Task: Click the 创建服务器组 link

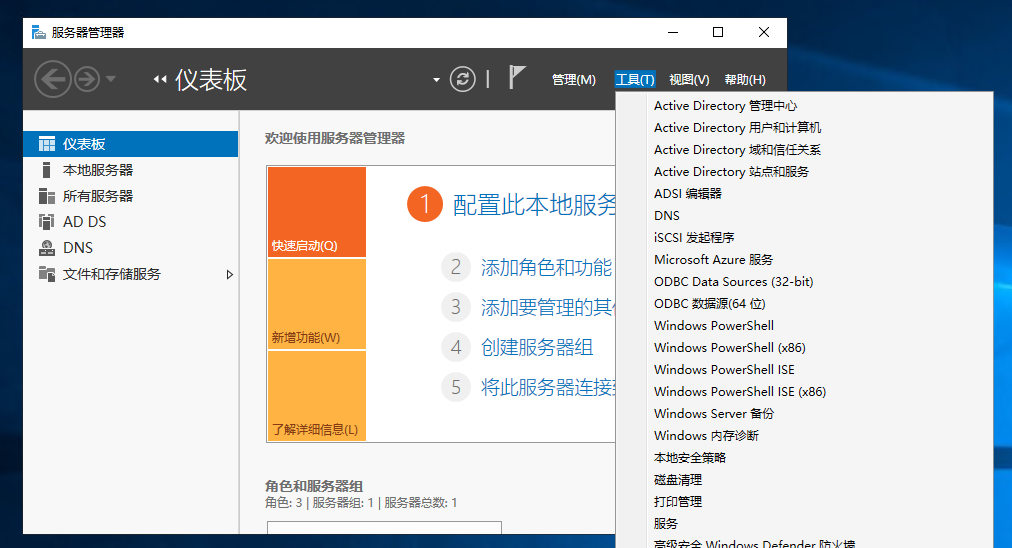Action: point(536,347)
